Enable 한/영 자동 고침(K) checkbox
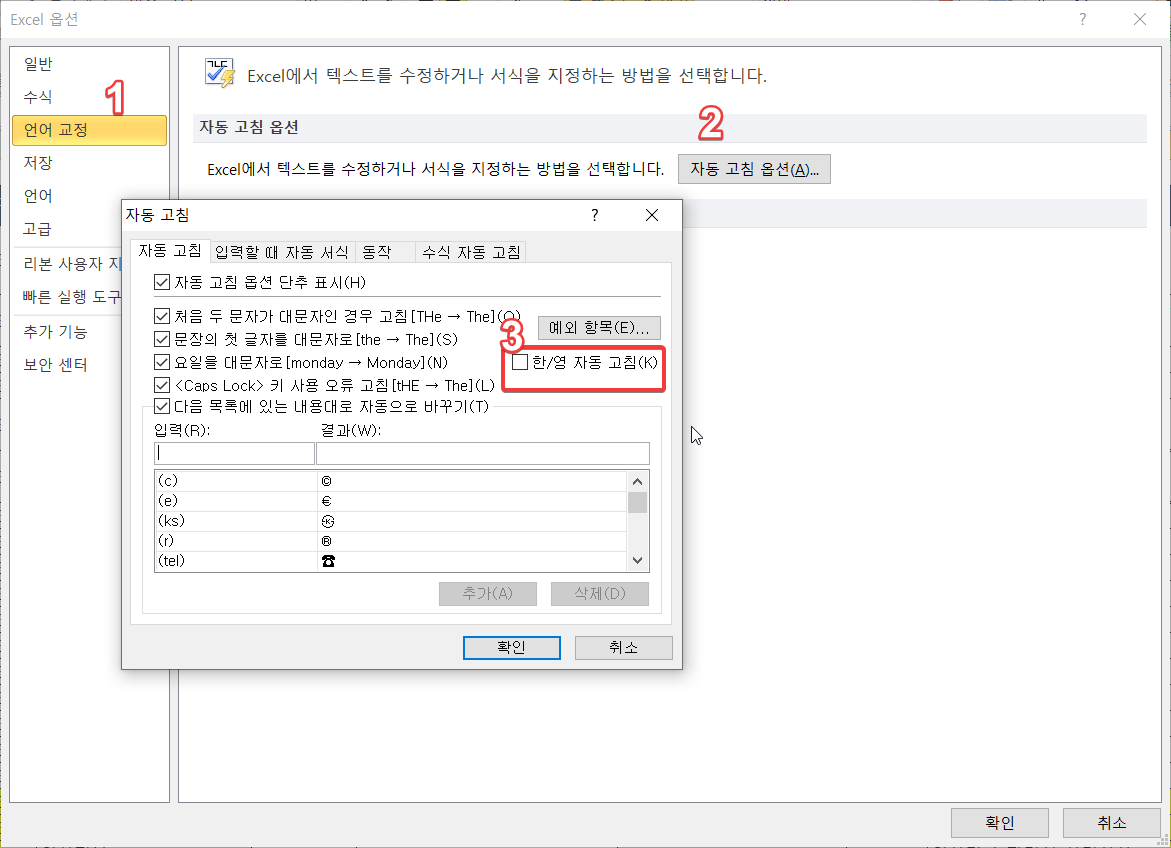 [x=520, y=362]
